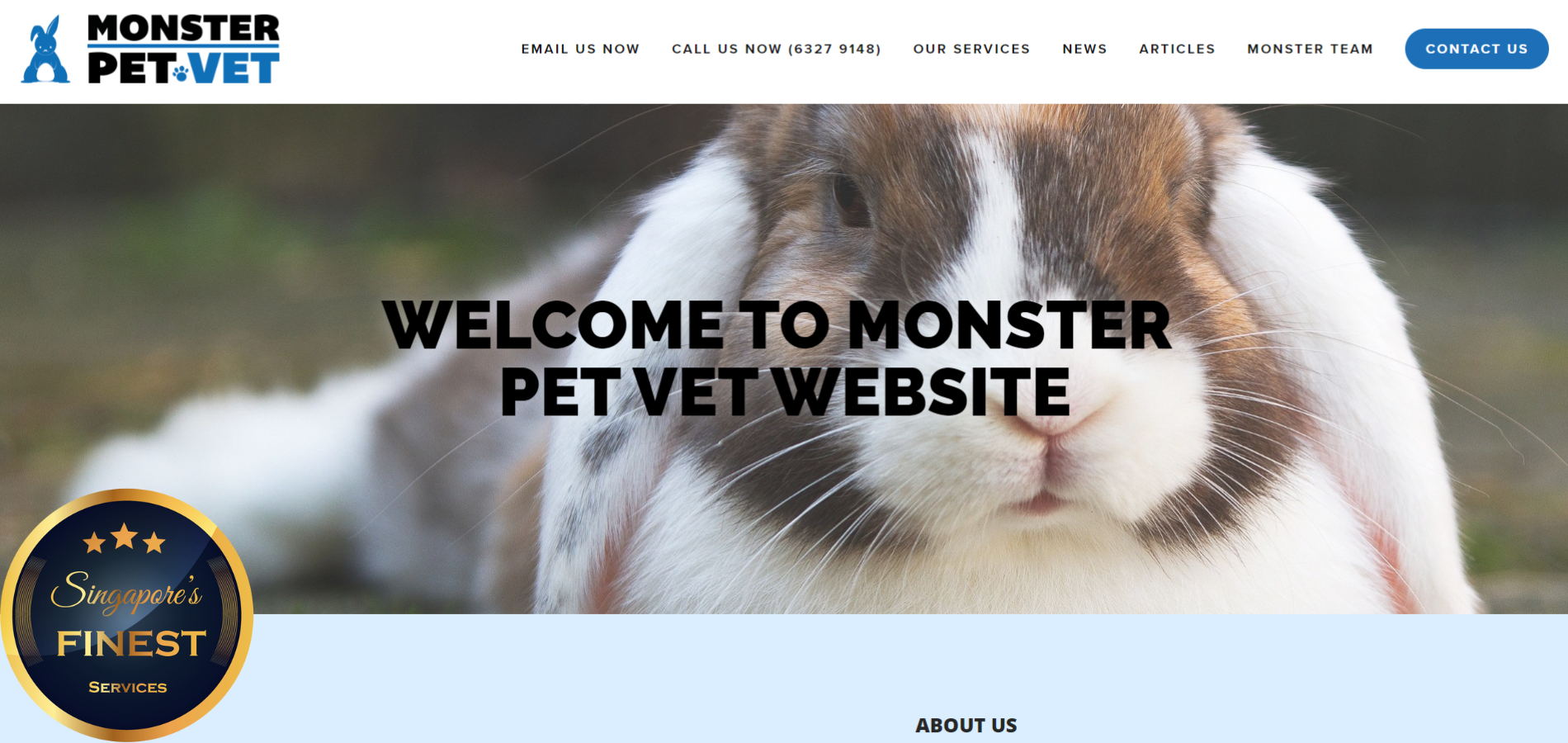View the Monster Team page
1568x743 pixels.
point(1310,49)
